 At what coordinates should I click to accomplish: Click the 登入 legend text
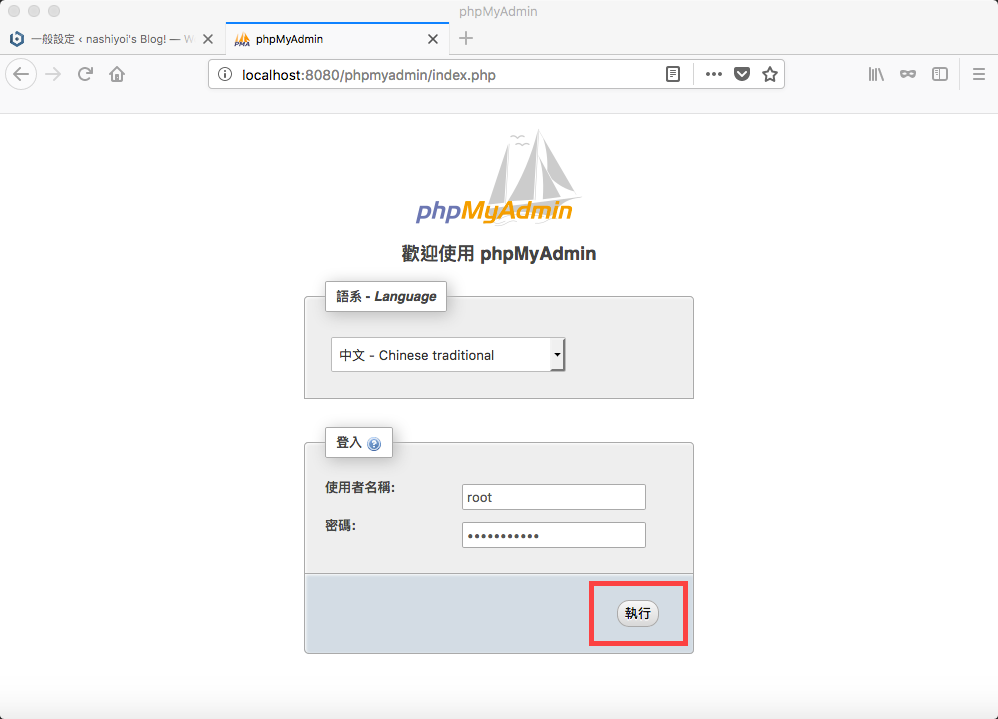pos(349,442)
